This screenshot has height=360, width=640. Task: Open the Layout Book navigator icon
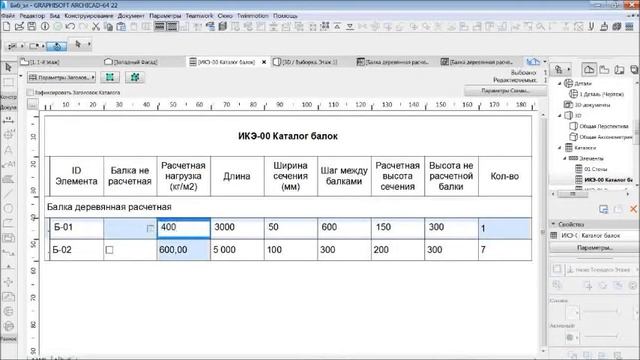point(620,69)
